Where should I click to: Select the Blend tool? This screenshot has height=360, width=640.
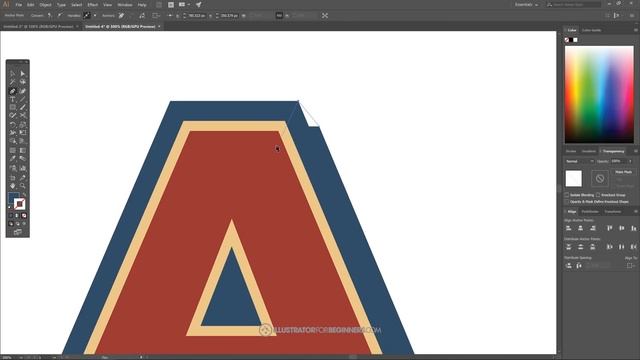[x=23, y=159]
